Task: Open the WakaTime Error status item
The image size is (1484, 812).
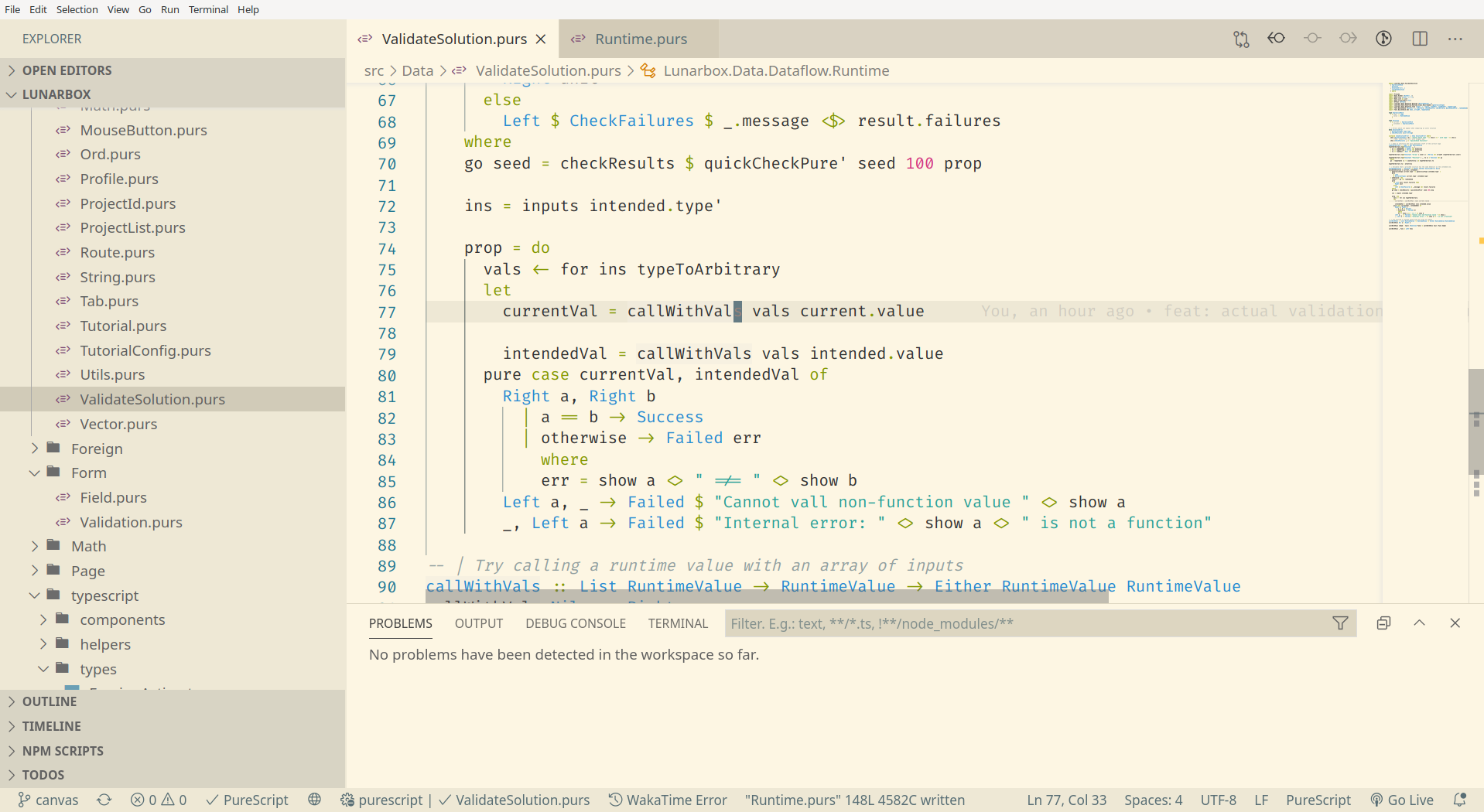Action: click(668, 800)
